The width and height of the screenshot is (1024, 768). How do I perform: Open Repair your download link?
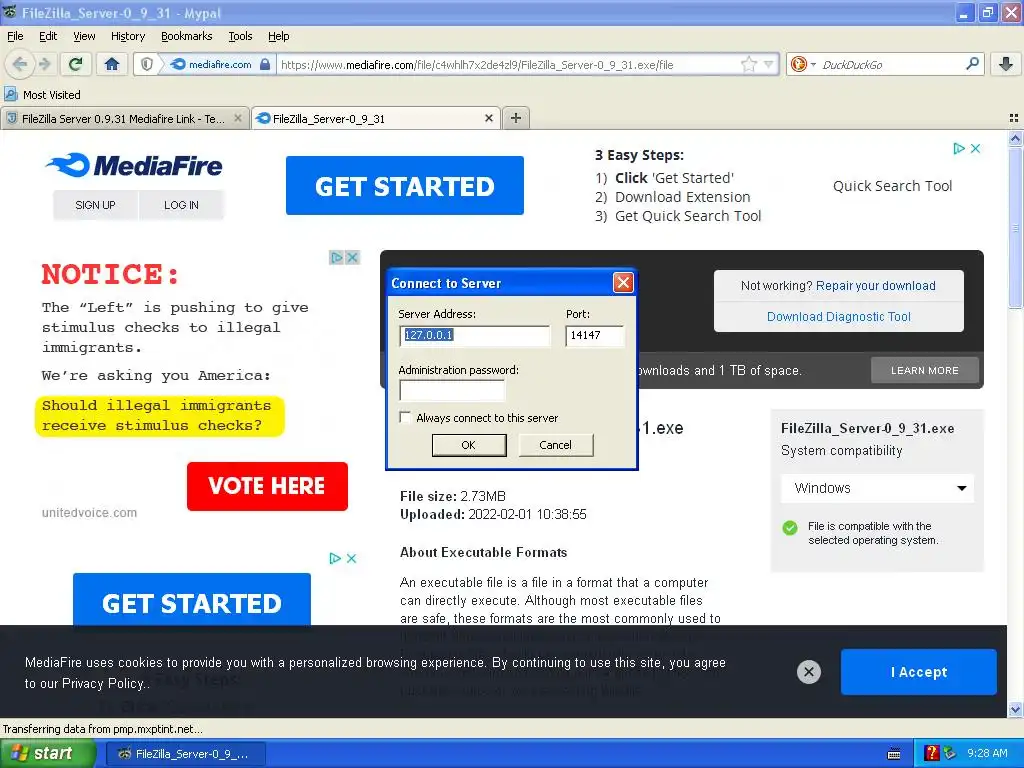point(875,285)
